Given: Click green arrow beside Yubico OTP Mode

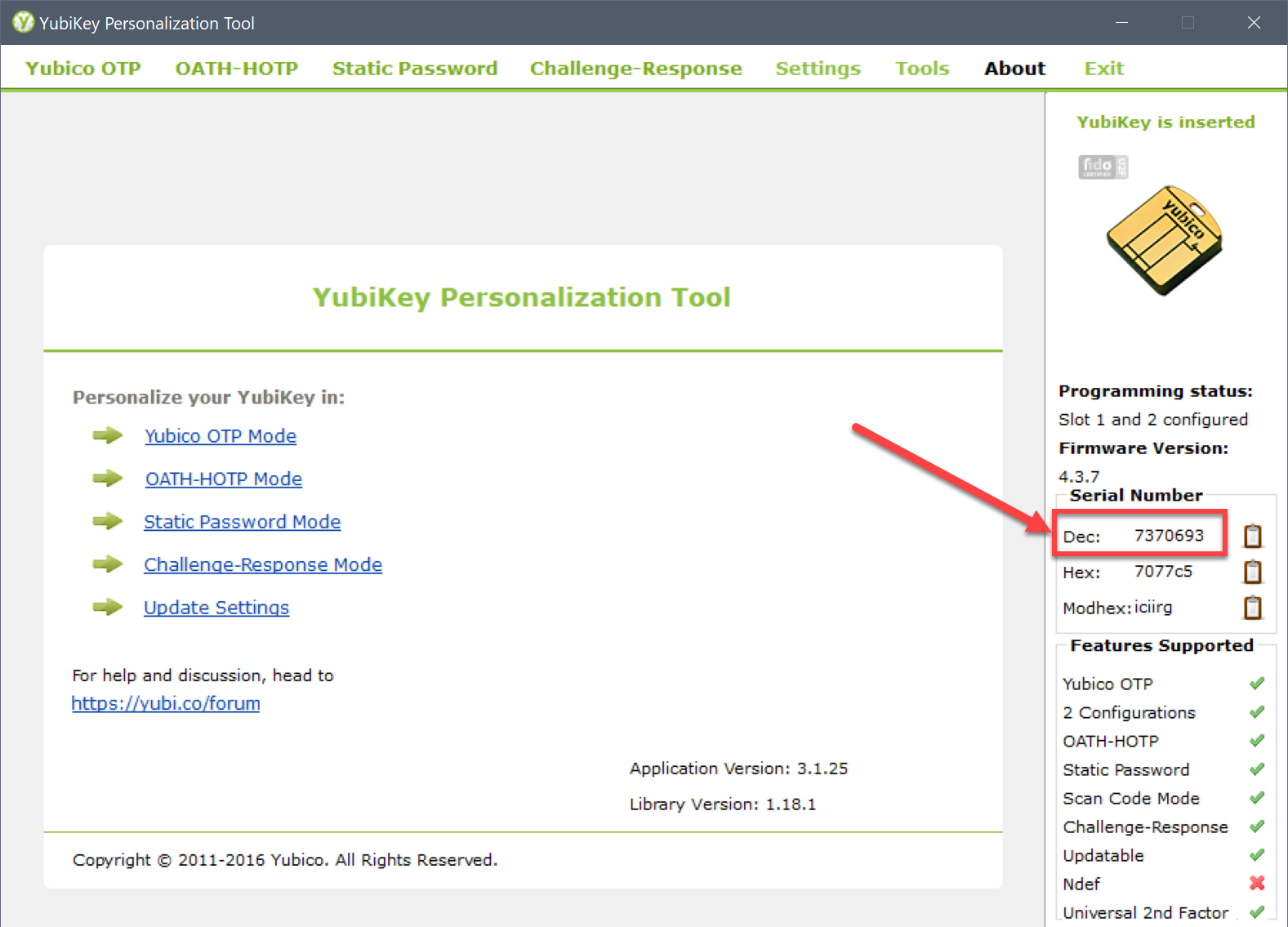Looking at the screenshot, I should pyautogui.click(x=108, y=436).
